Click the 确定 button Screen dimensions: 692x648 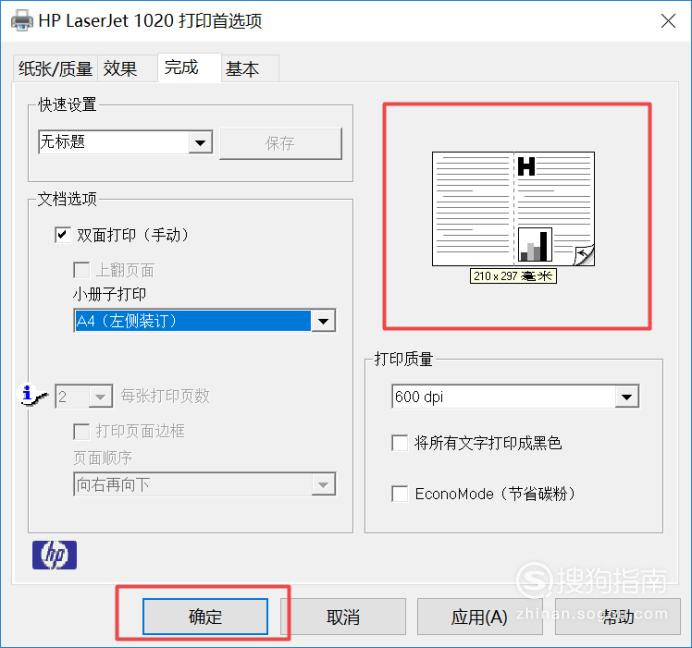(205, 616)
